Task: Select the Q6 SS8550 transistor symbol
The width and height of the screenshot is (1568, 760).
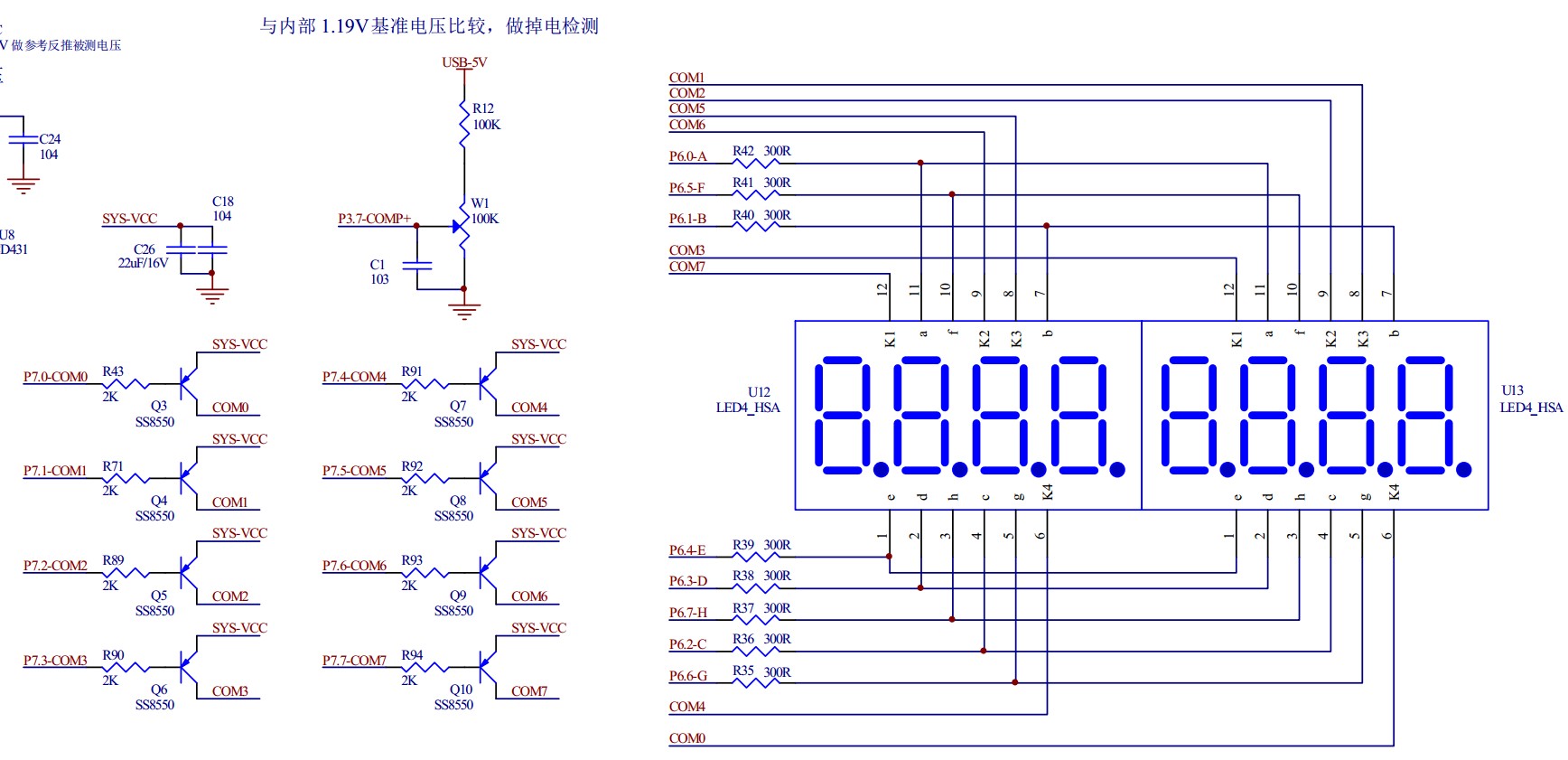Action: tap(187, 668)
